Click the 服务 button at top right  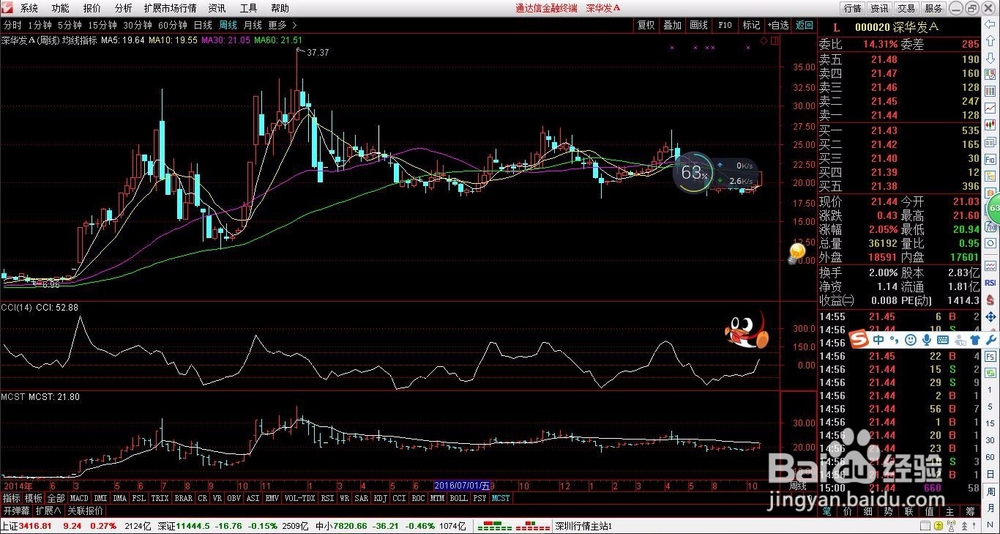pyautogui.click(x=933, y=8)
